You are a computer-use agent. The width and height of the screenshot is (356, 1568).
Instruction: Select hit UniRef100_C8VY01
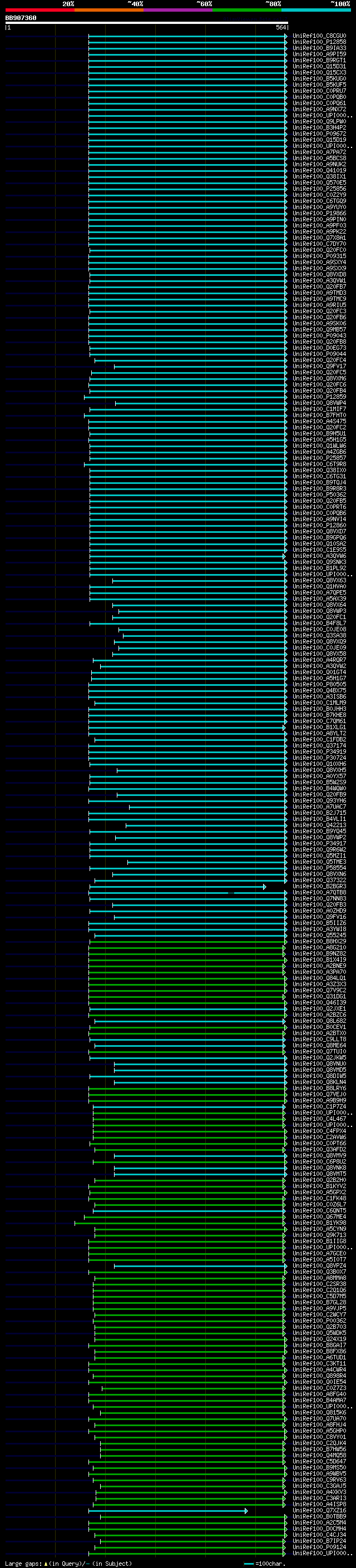click(x=319, y=1437)
